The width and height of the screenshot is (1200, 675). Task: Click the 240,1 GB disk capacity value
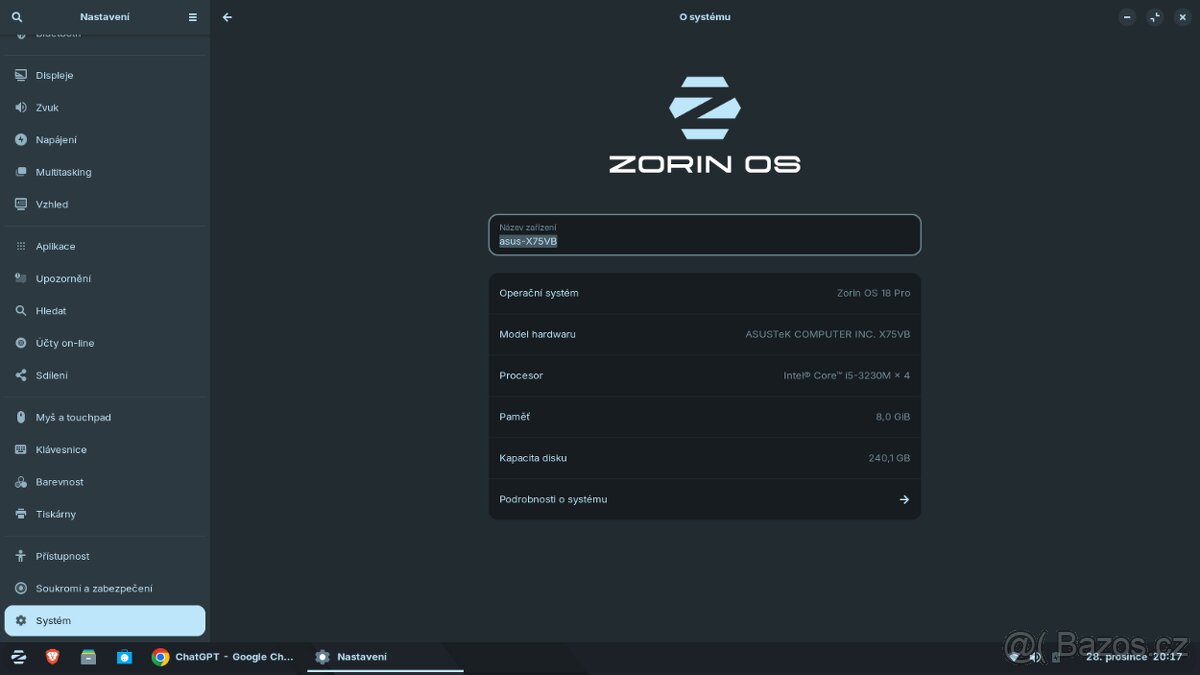tap(889, 458)
